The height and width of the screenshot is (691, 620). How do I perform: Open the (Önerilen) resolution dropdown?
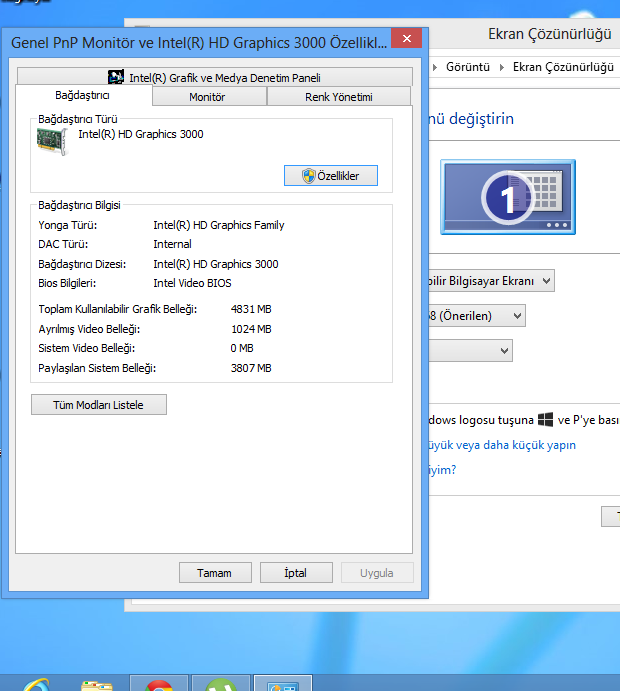coord(477,316)
